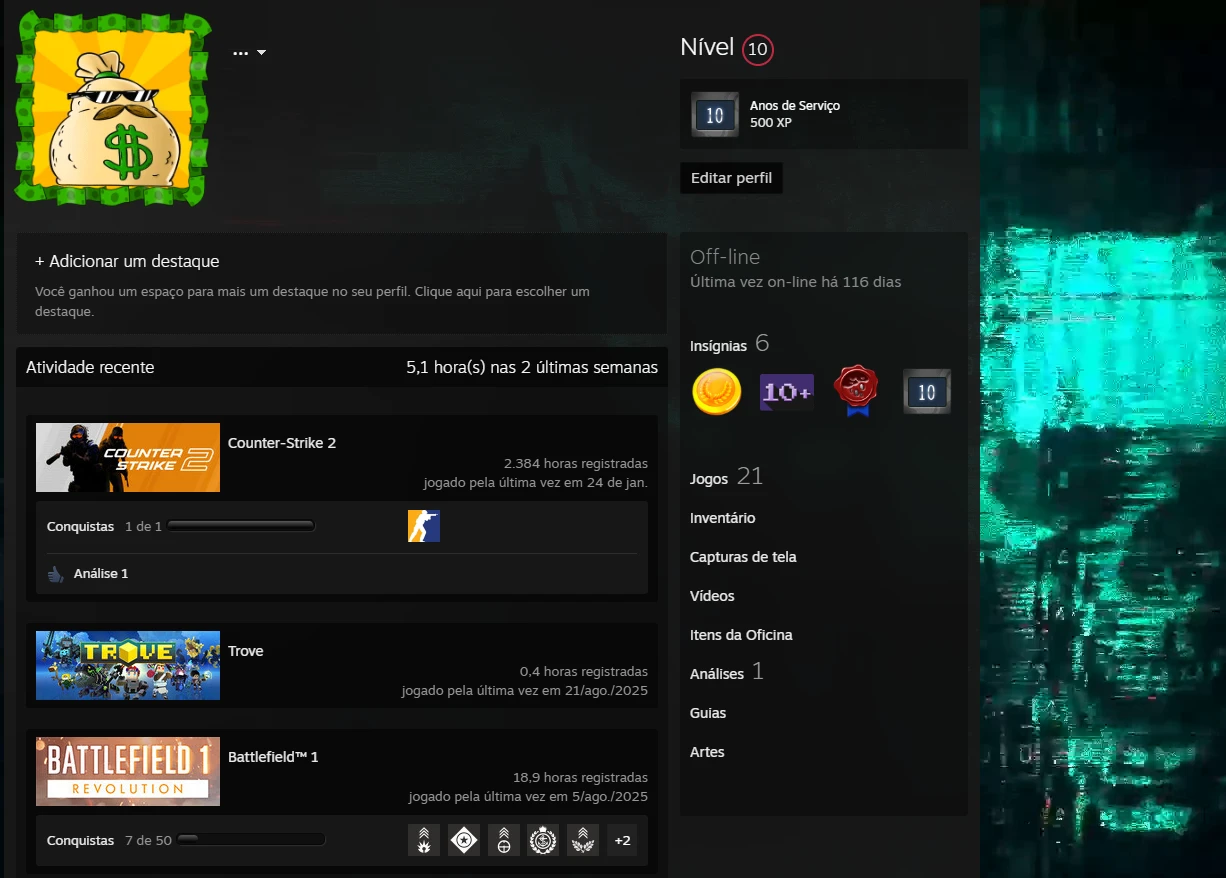Click Adicionar um destaque
The image size is (1226, 878).
pos(127,261)
